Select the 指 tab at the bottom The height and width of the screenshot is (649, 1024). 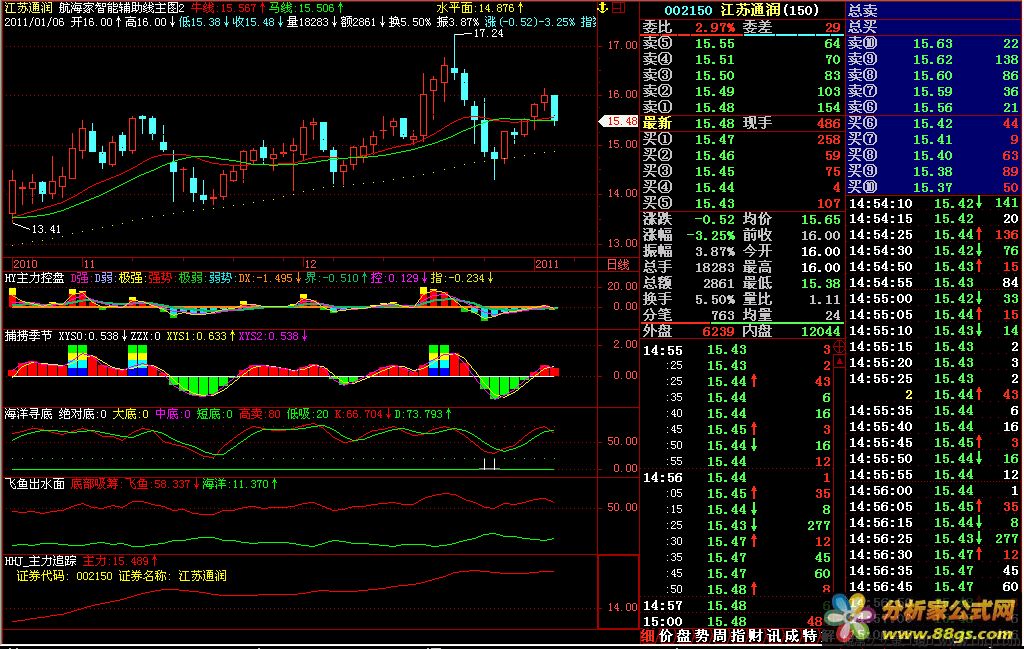[x=738, y=635]
